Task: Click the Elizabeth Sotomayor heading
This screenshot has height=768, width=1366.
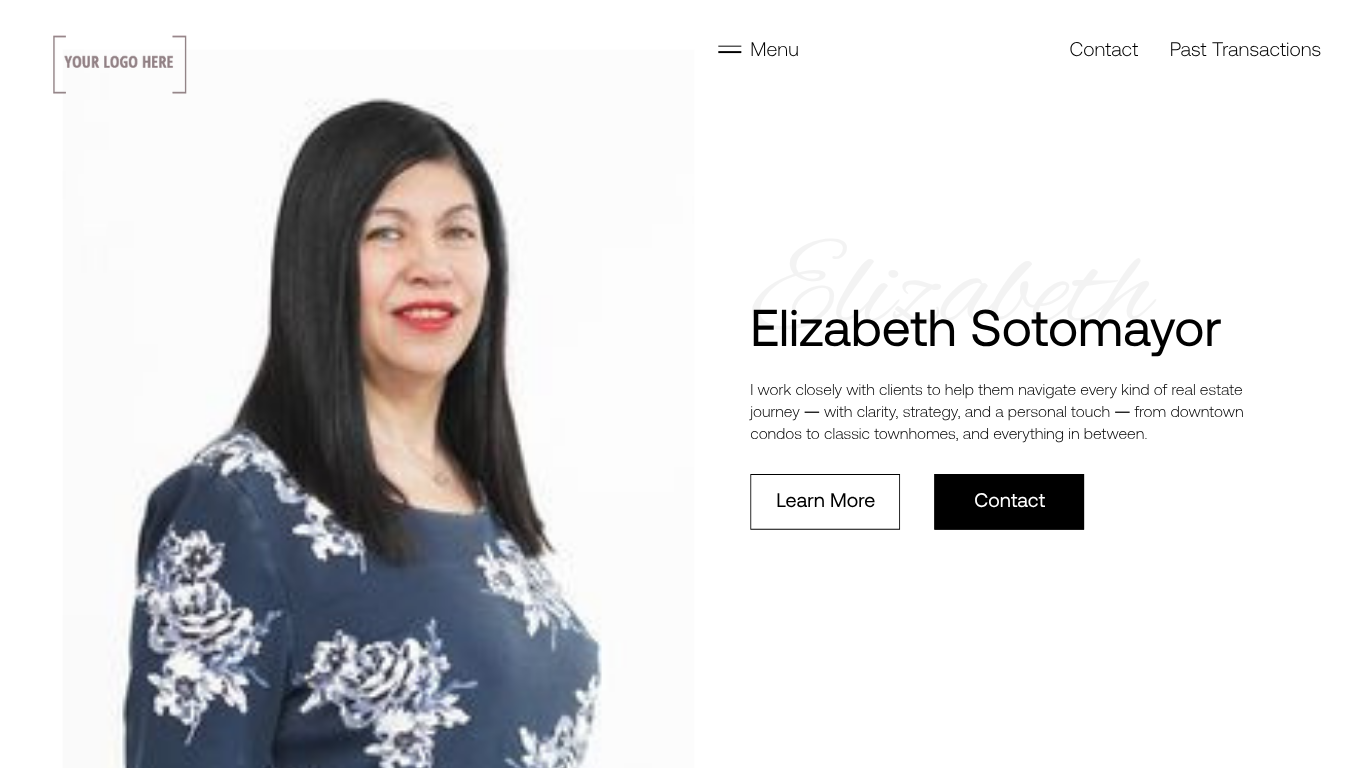Action: (985, 328)
